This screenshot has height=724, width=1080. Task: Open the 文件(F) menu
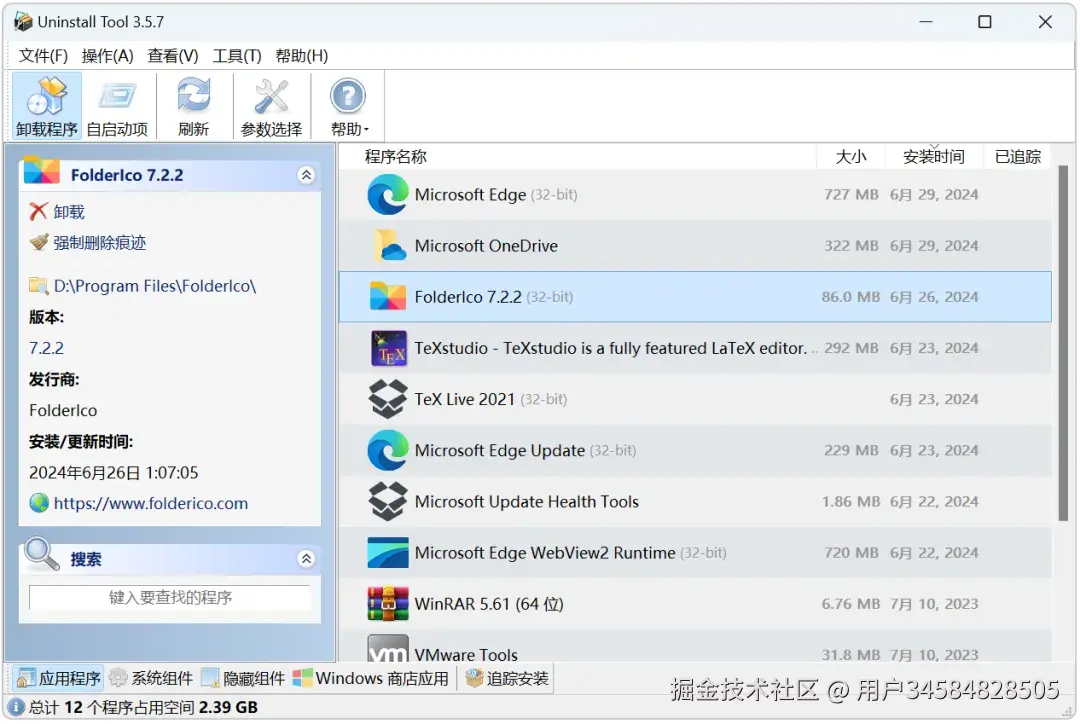coord(43,56)
